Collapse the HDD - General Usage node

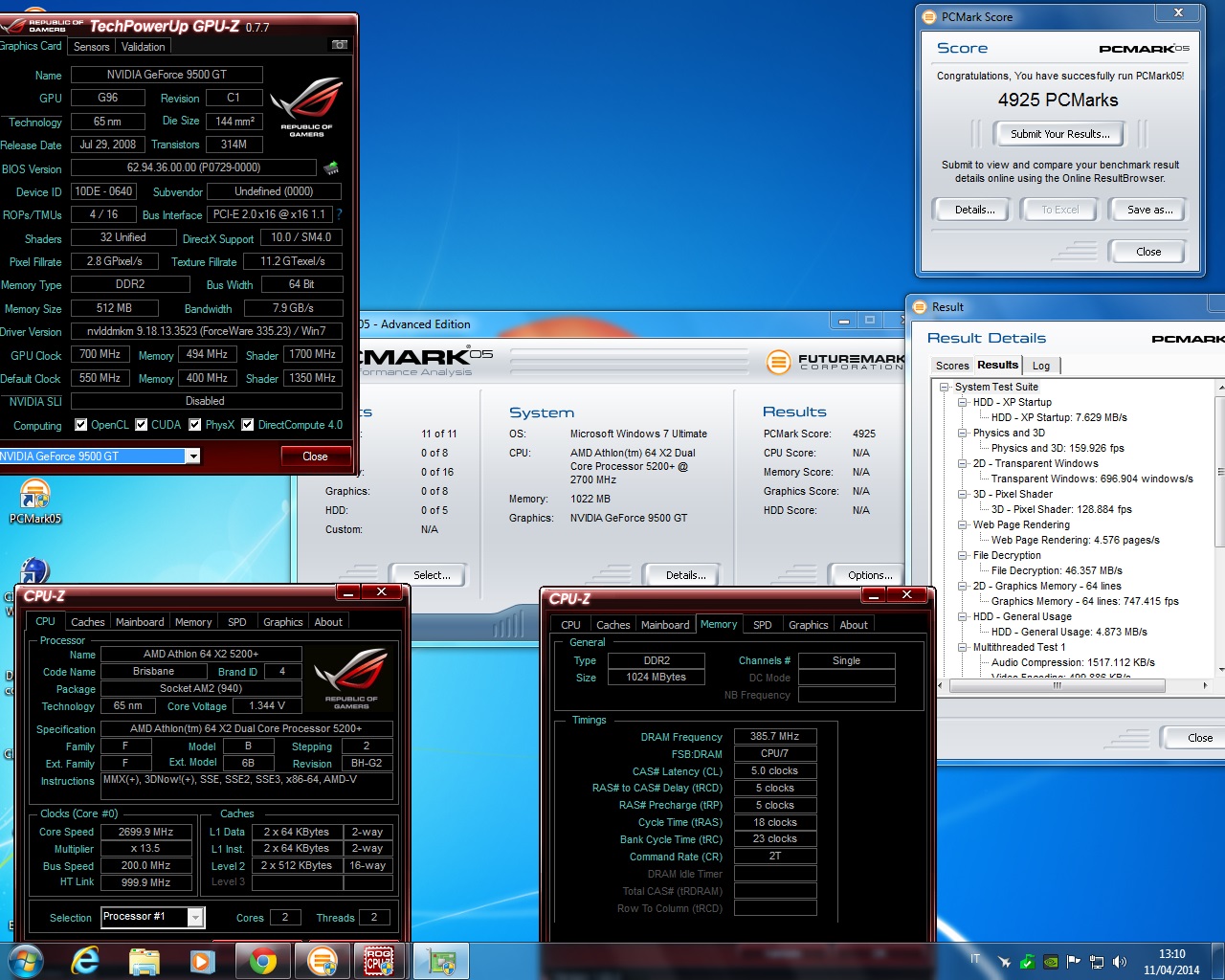tap(963, 616)
